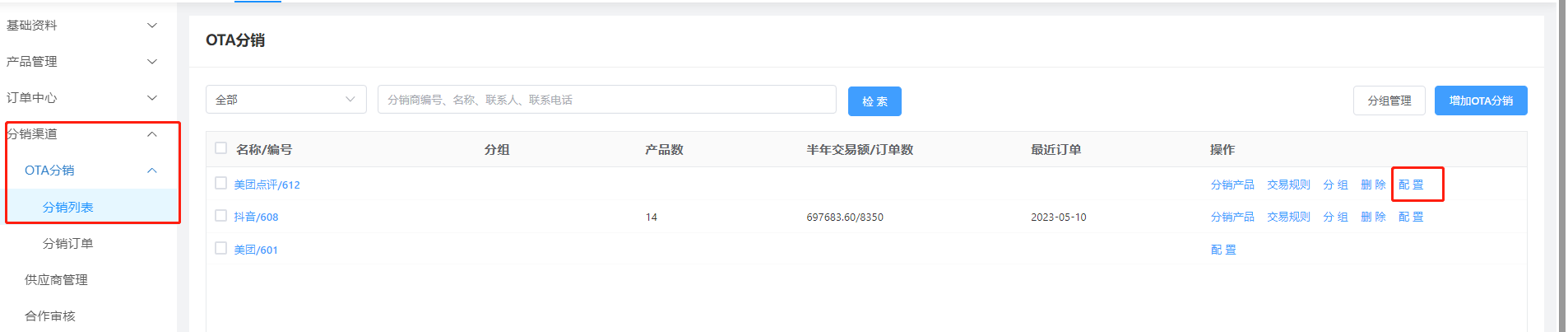Open 分销产品 for 抖音/608
This screenshot has width=1568, height=332.
(x=1232, y=217)
